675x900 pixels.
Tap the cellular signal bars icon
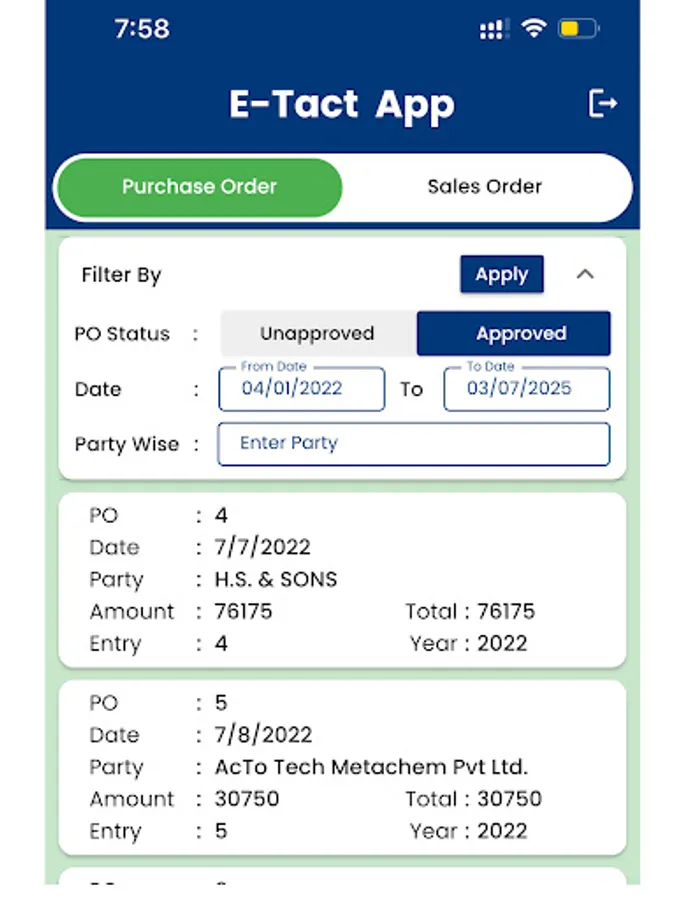click(x=494, y=30)
